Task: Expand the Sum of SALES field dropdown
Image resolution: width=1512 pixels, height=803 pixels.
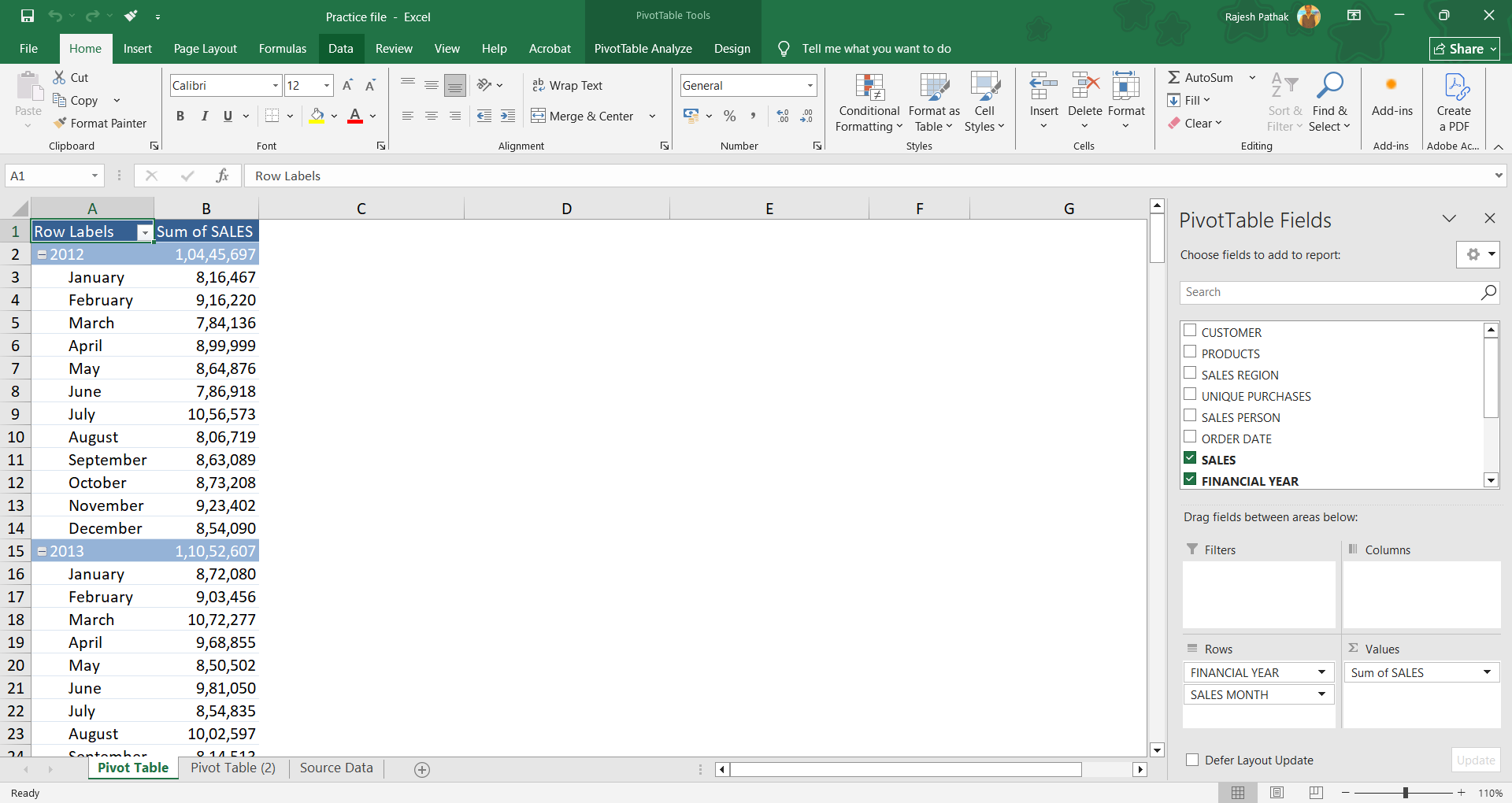Action: tap(1487, 672)
